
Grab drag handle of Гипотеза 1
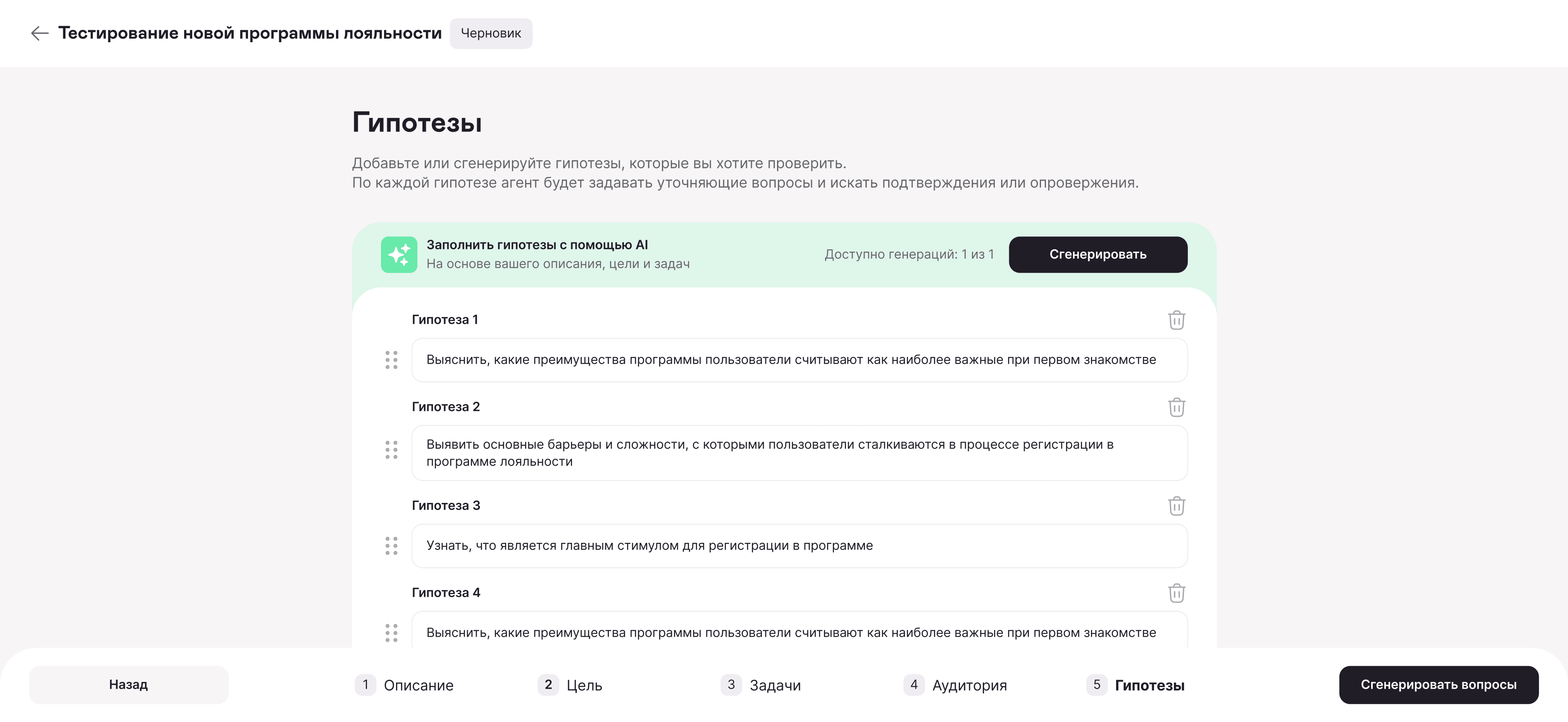[391, 360]
